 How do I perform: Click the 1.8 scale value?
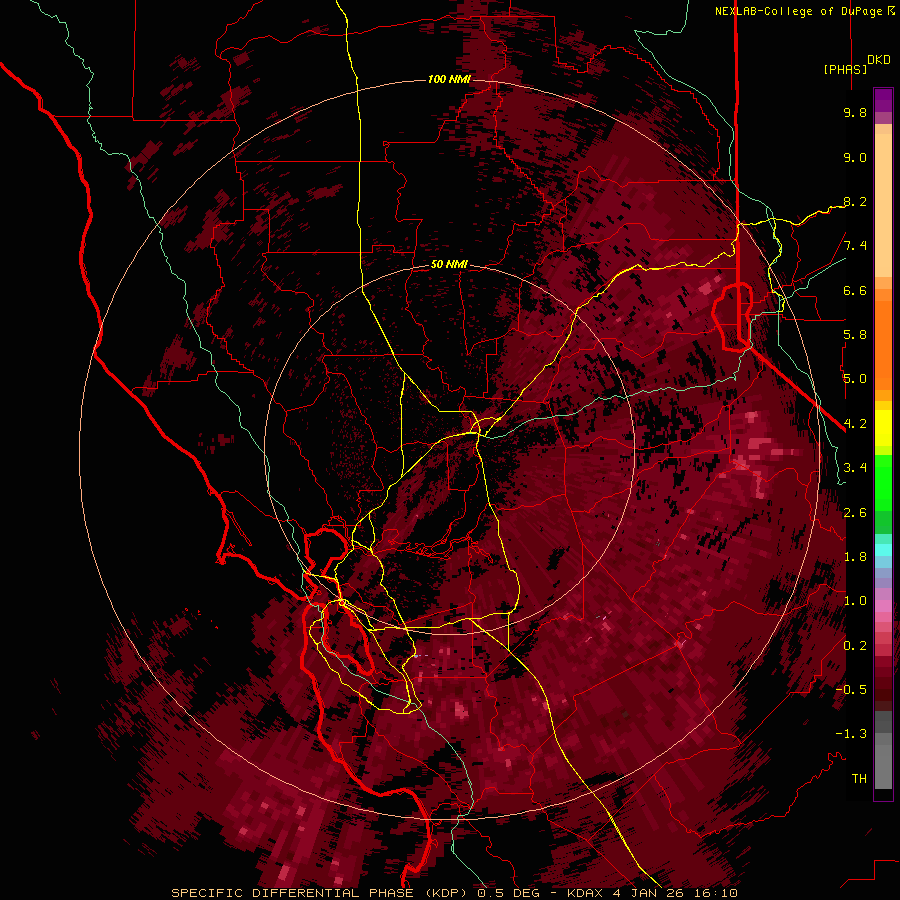click(855, 557)
